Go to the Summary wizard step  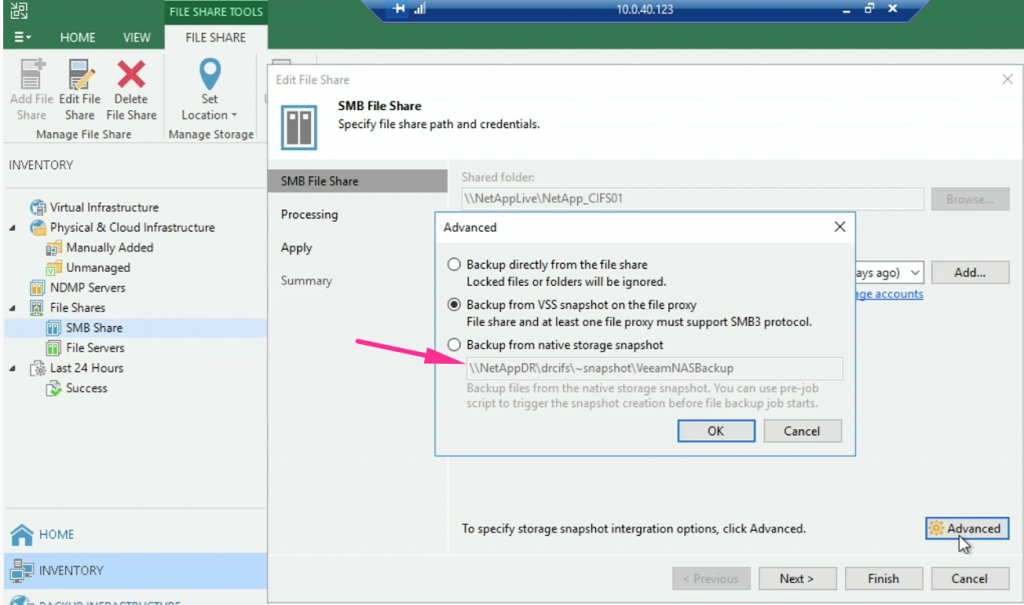point(306,280)
